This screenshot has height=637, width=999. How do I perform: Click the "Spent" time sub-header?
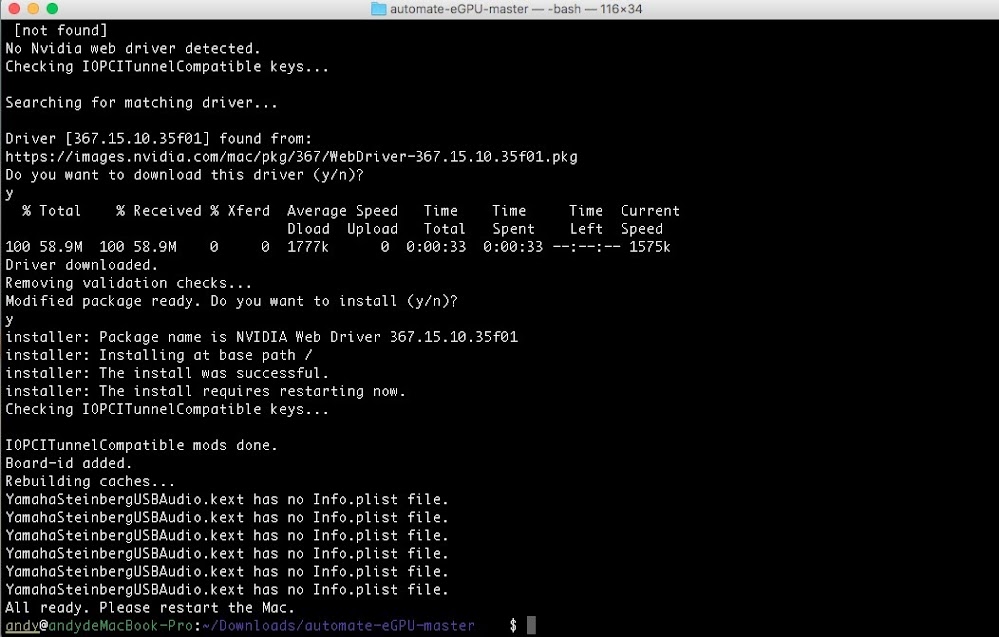pyautogui.click(x=514, y=229)
